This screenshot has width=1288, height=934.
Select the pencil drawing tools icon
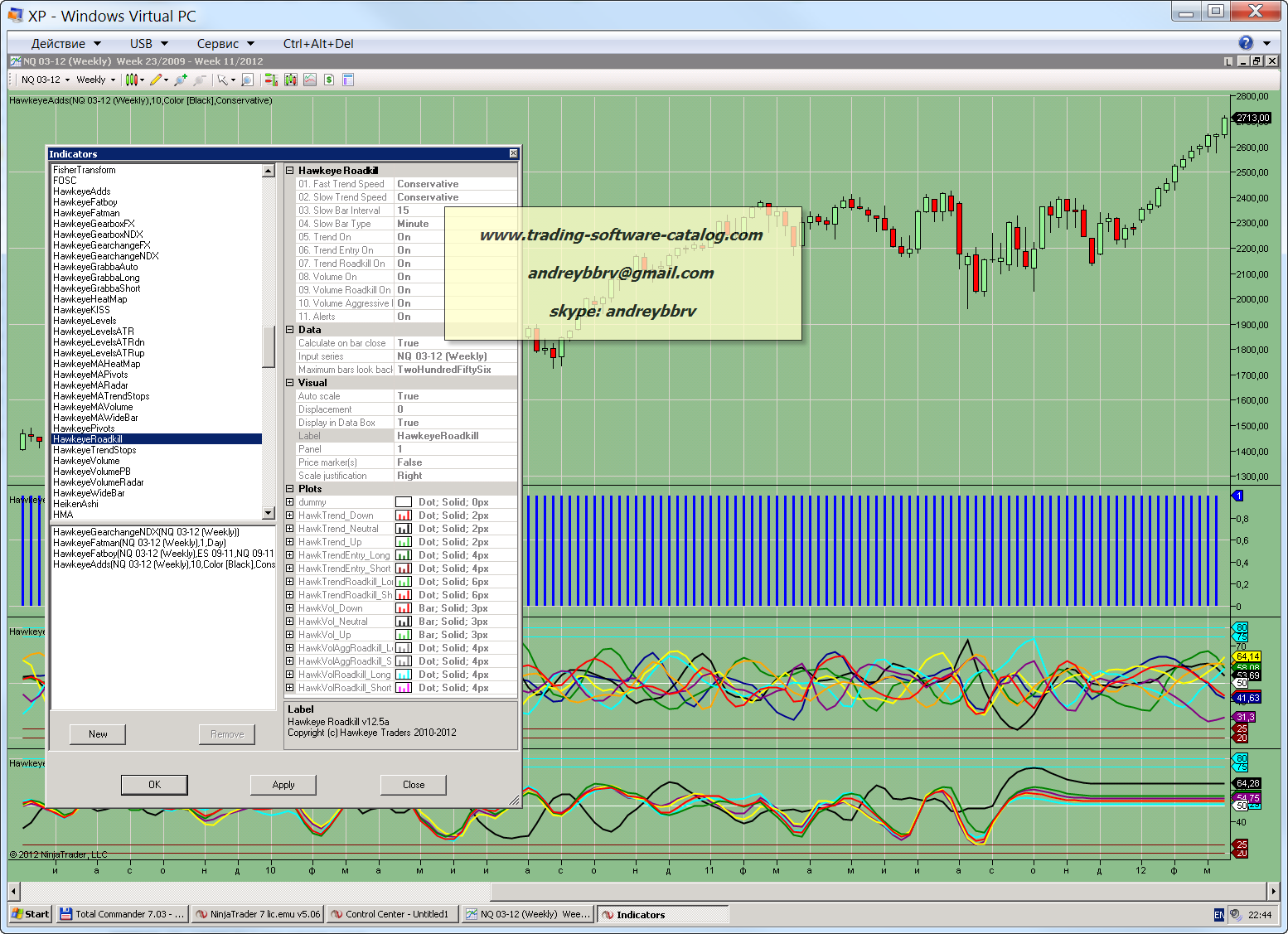156,80
